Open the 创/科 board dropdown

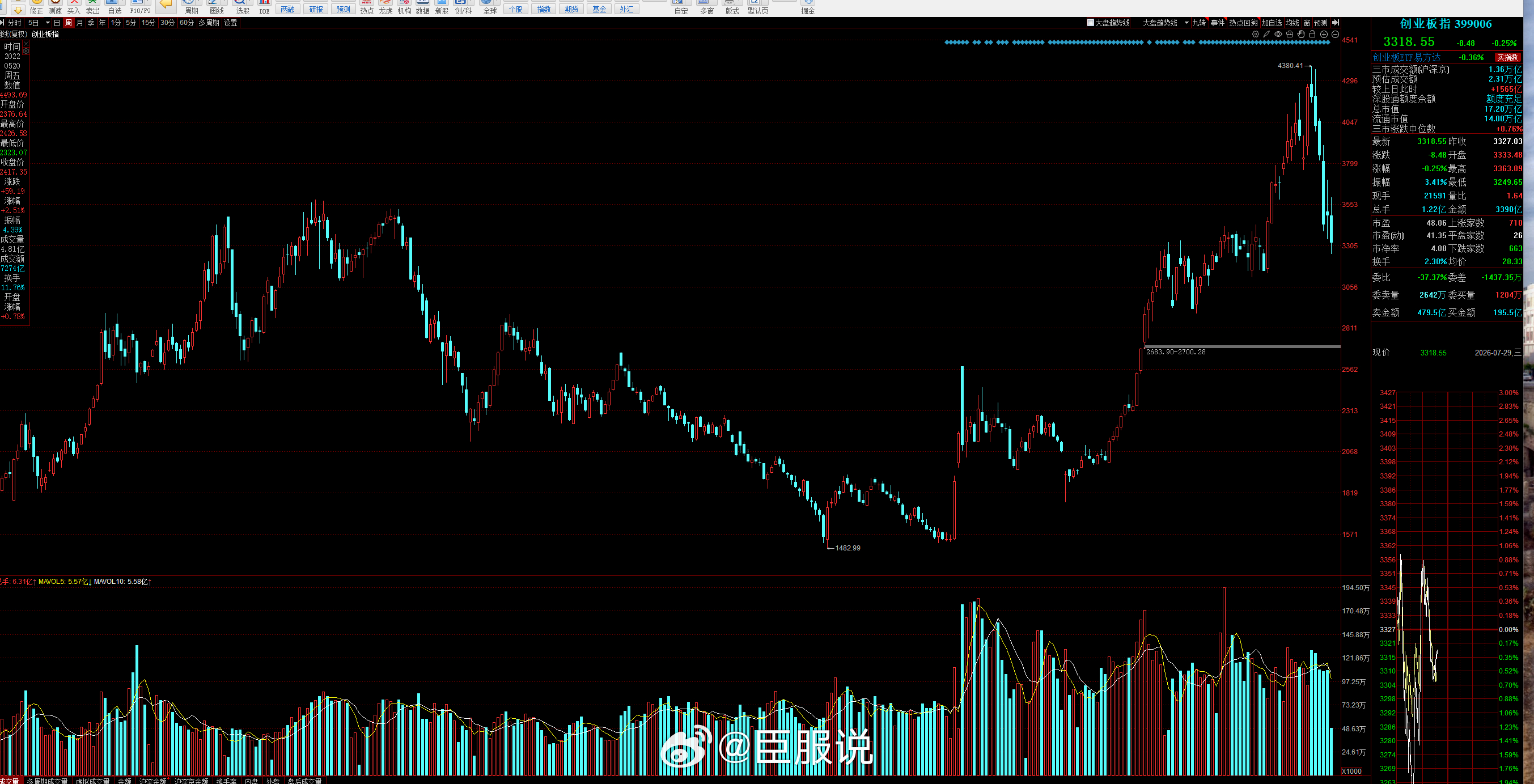463,7
